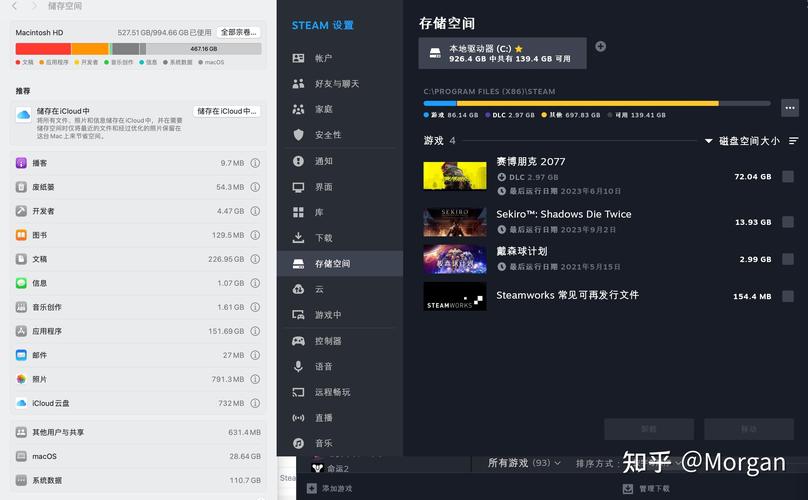Expand the 所有游戏 (93) filter dropdown
The width and height of the screenshot is (808, 500).
click(x=524, y=463)
